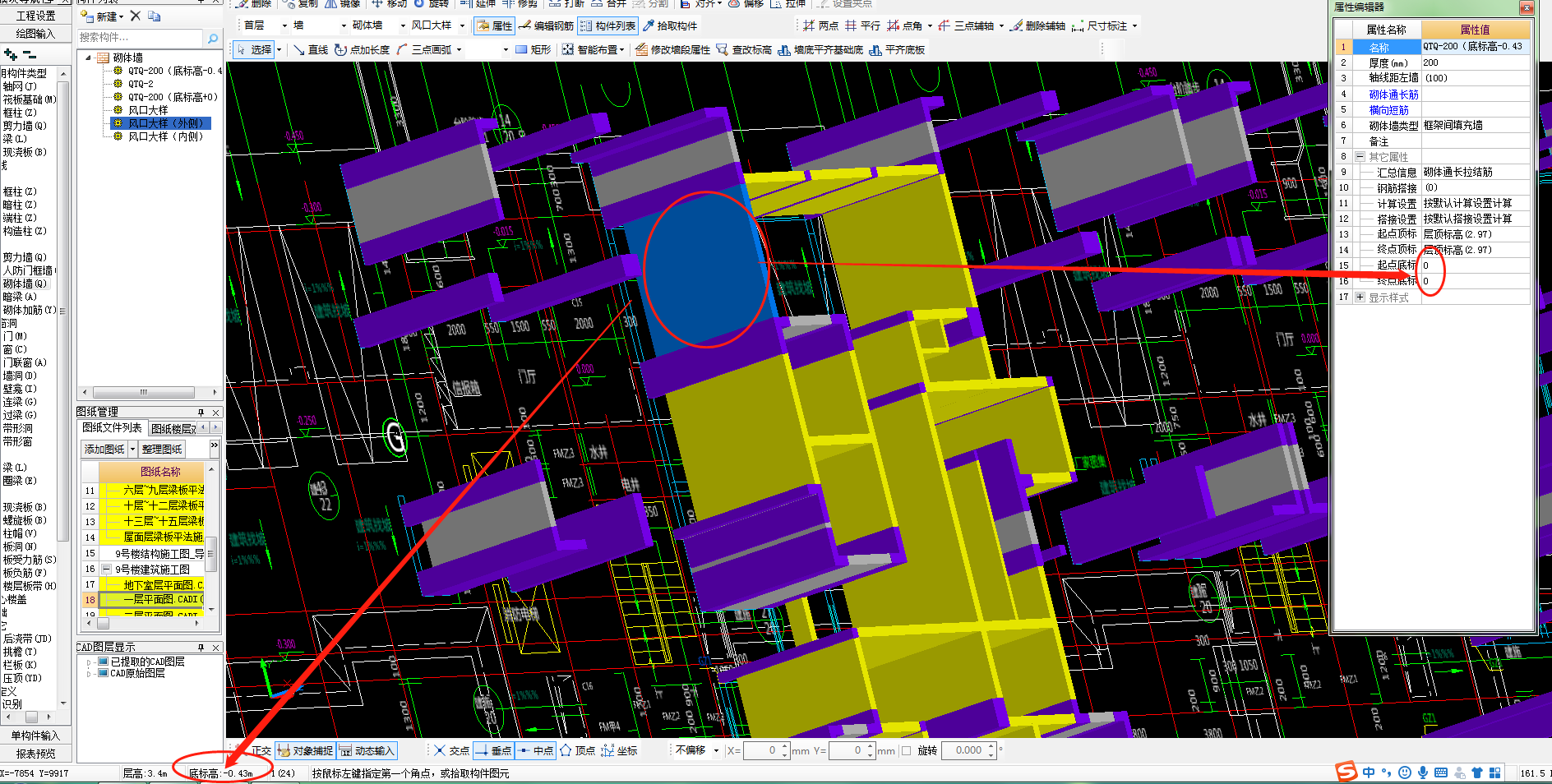The height and width of the screenshot is (784, 1552).
Task: Click 平齐底板 align to slab tool
Action: pos(897,49)
